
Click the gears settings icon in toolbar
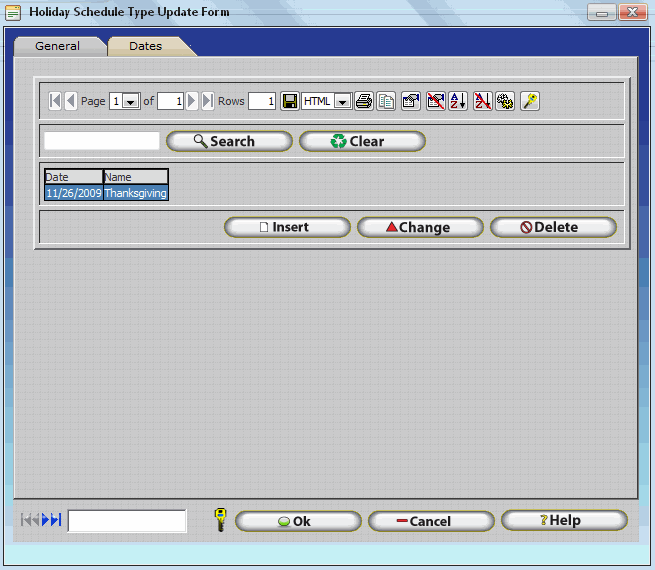coord(506,101)
